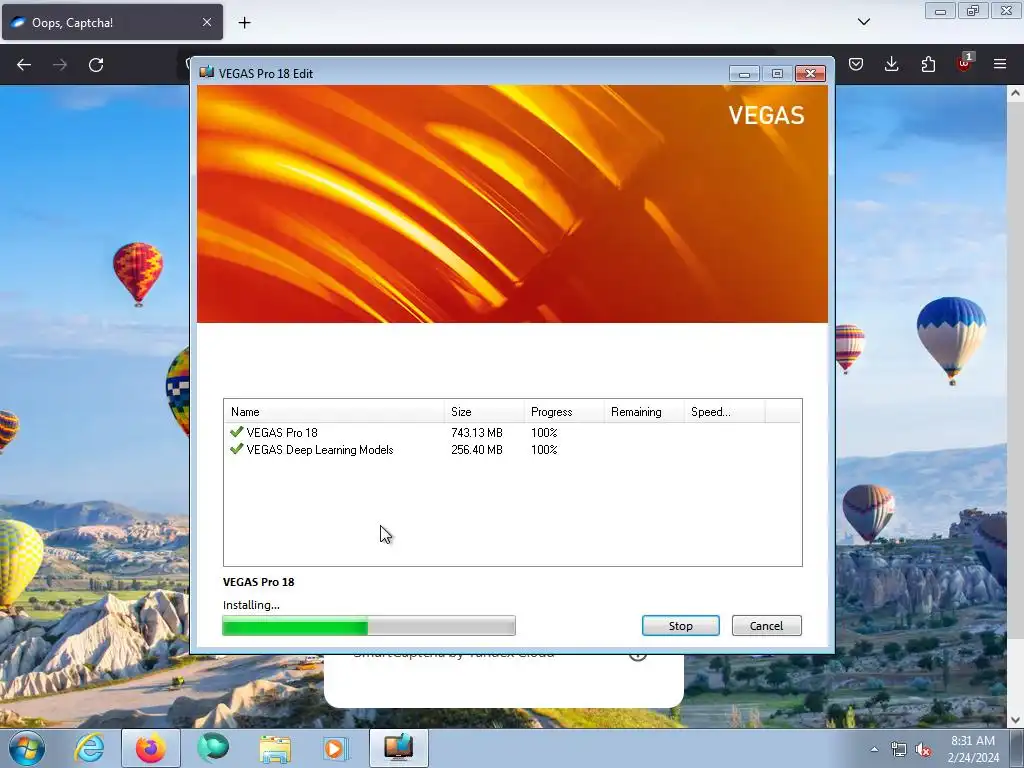Click the network tray icon
This screenshot has width=1024, height=768.
pos(899,750)
